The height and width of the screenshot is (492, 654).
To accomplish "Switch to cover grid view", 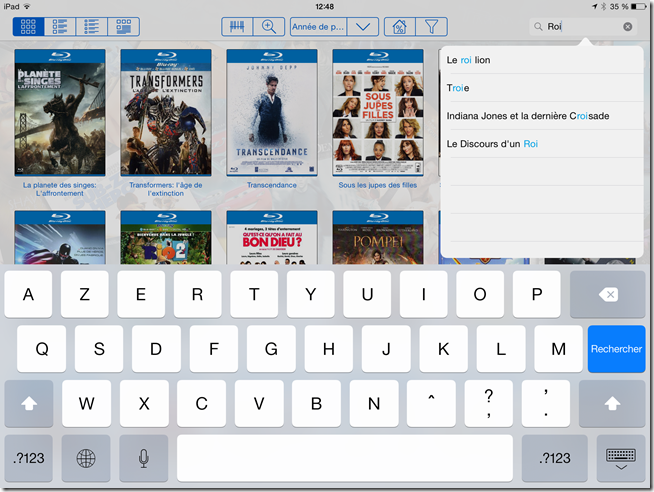I will 28,27.
